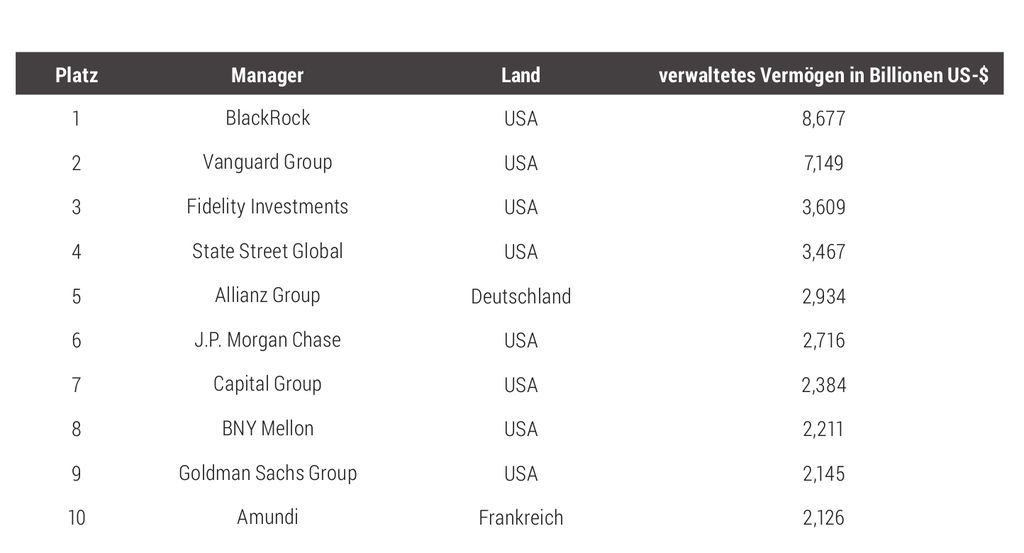Click rank number 10 cell
This screenshot has height=553, width=1024.
click(76, 518)
